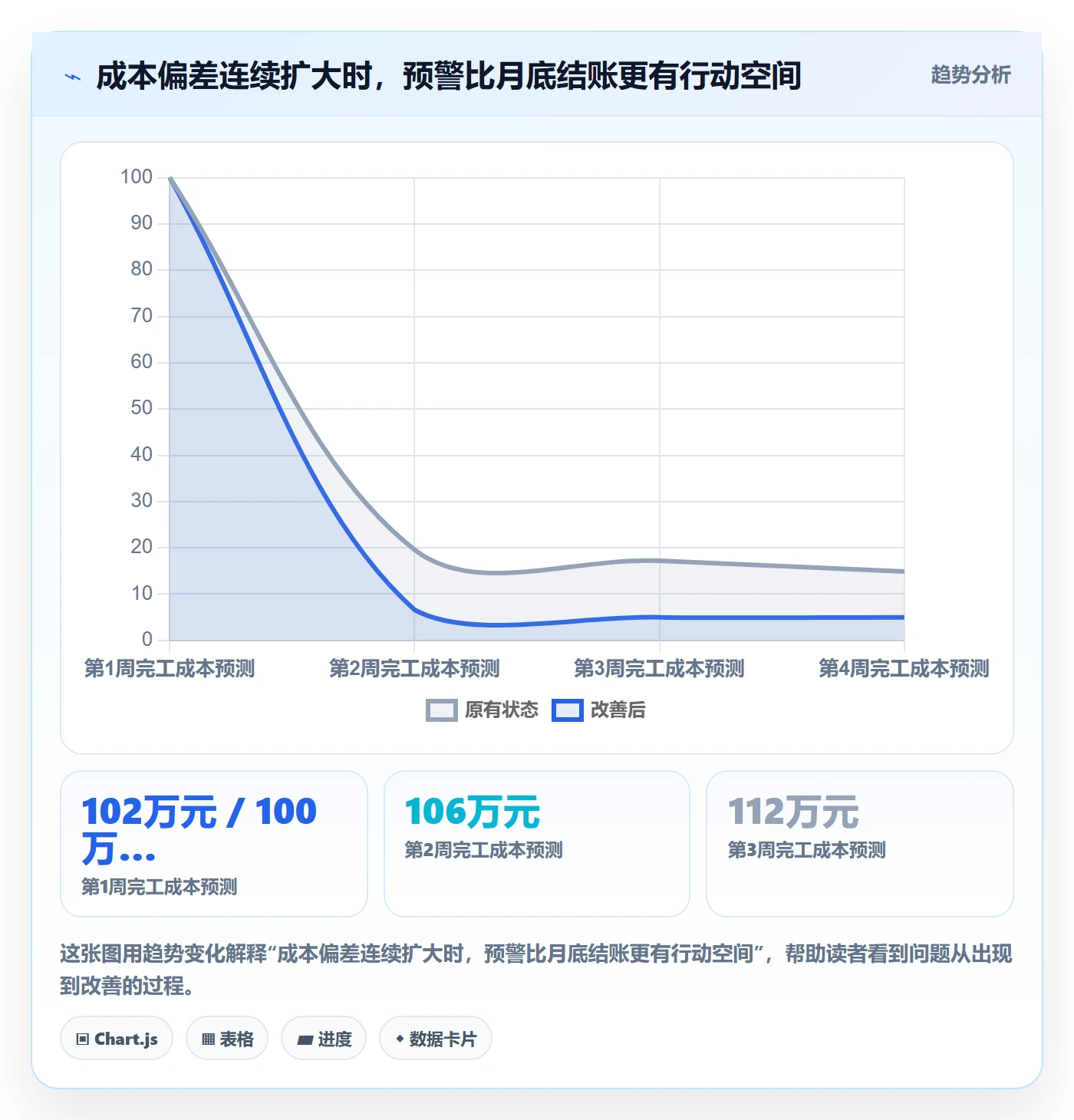The image size is (1074, 1120).
Task: Click the lightning bolt icon beside the title
Action: (x=73, y=77)
